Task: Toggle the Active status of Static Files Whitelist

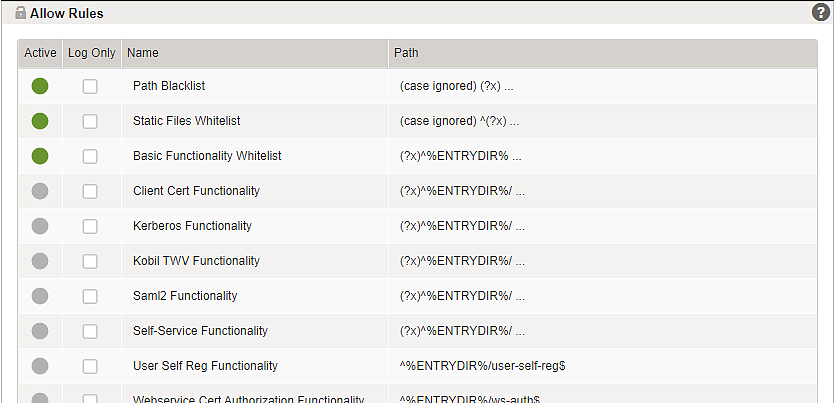Action: click(40, 121)
